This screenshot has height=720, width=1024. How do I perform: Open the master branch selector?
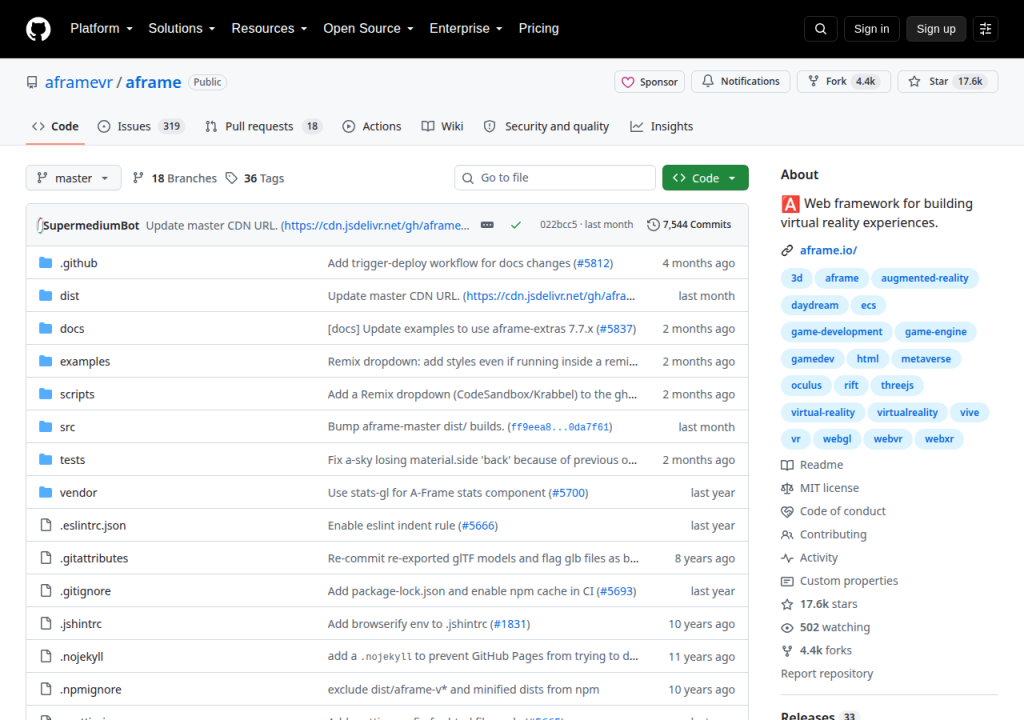click(x=73, y=178)
